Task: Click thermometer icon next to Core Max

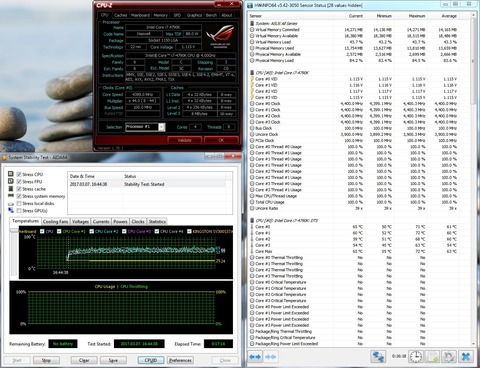Action: point(252,251)
